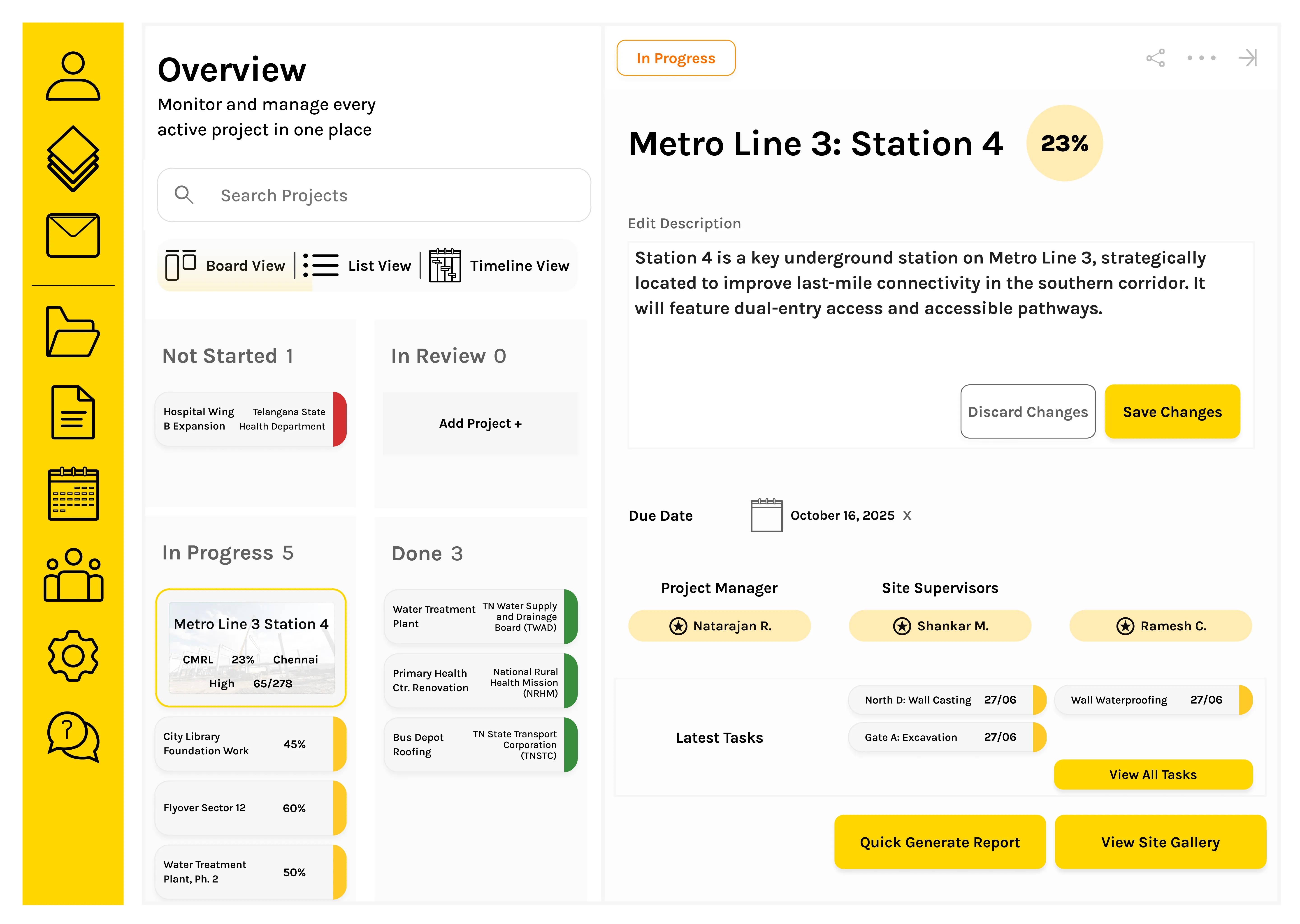Screen dimensions: 1300x924
Task: Open the settings gear icon in sidebar
Action: pos(73,656)
